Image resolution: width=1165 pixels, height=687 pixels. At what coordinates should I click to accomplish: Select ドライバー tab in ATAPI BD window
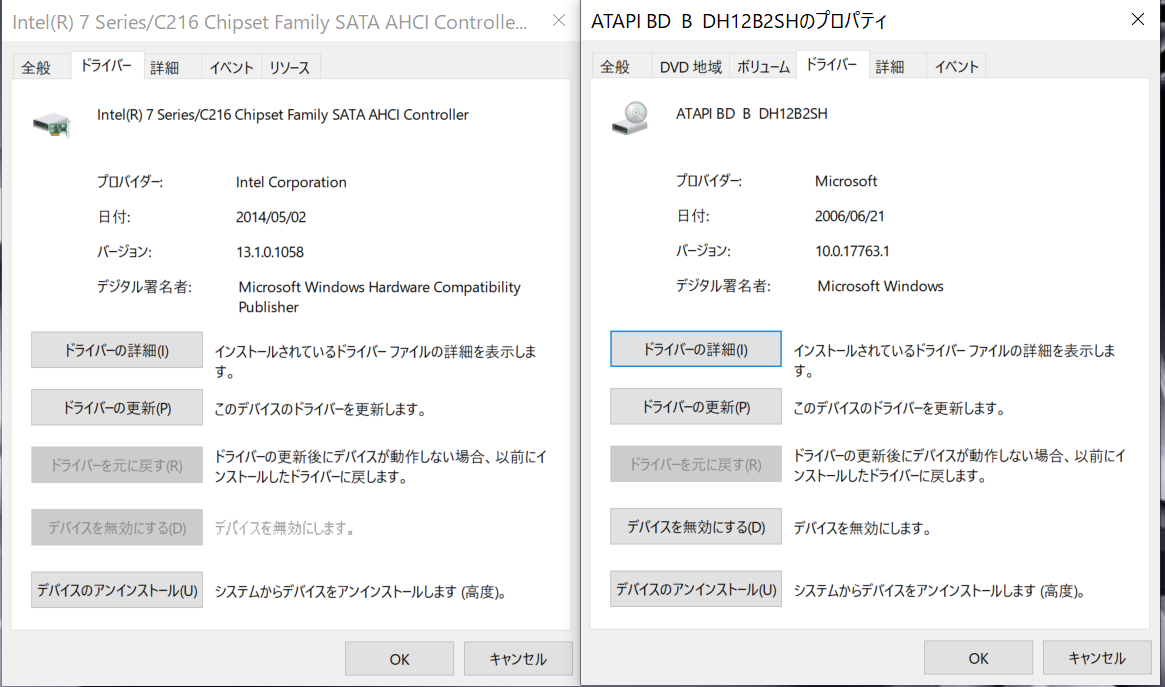pyautogui.click(x=832, y=65)
